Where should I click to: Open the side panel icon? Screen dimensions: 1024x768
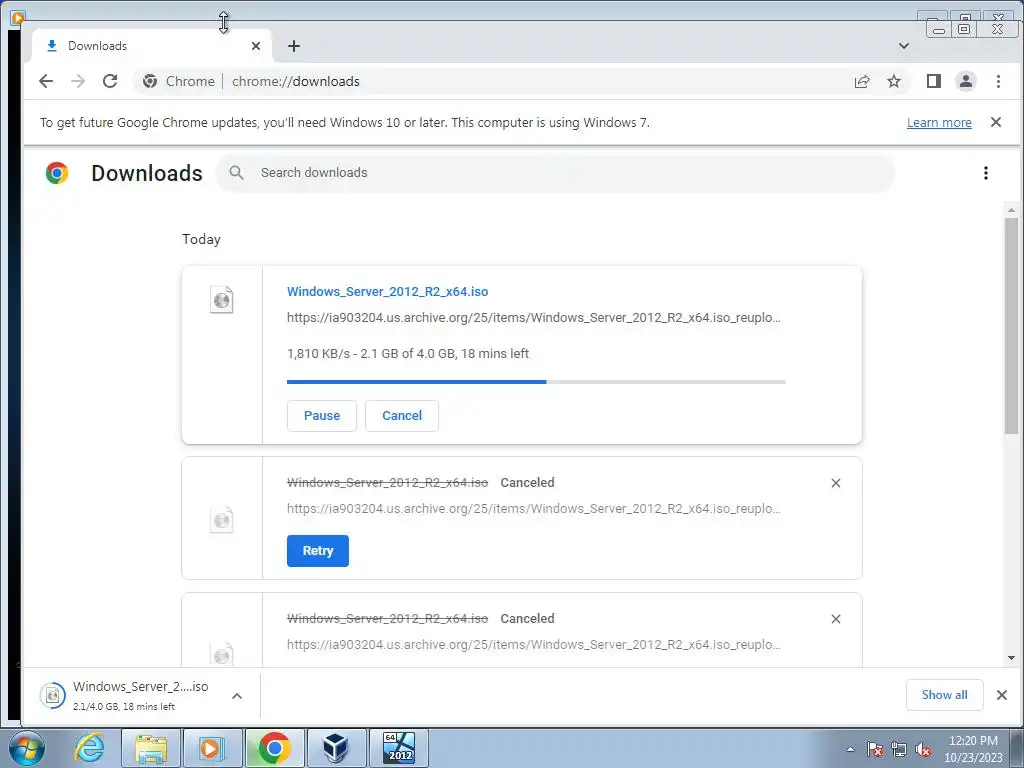pyautogui.click(x=934, y=81)
